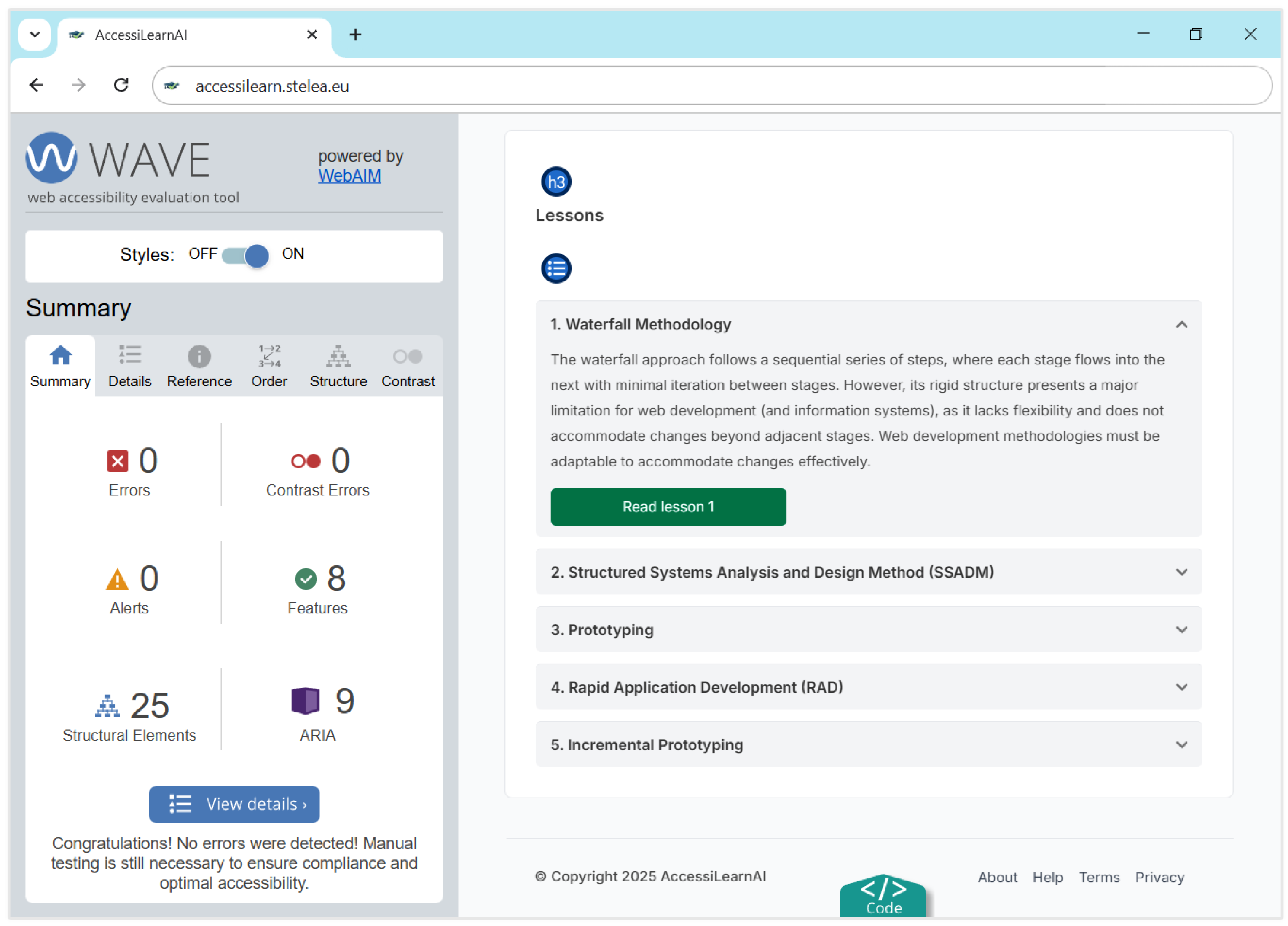1288x926 pixels.
Task: Follow the WebAIM link
Action: point(349,176)
